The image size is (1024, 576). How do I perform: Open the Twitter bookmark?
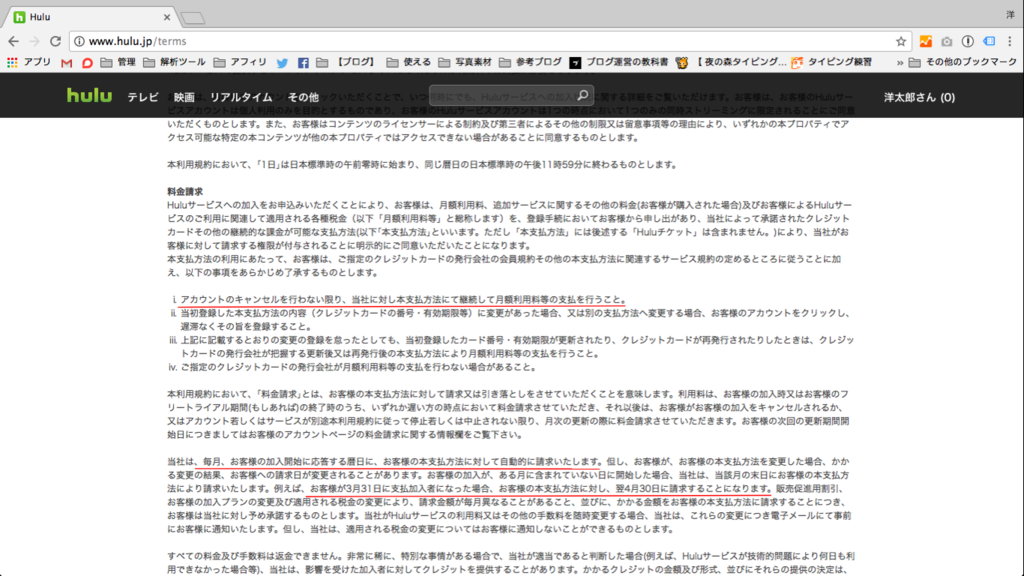[x=282, y=63]
